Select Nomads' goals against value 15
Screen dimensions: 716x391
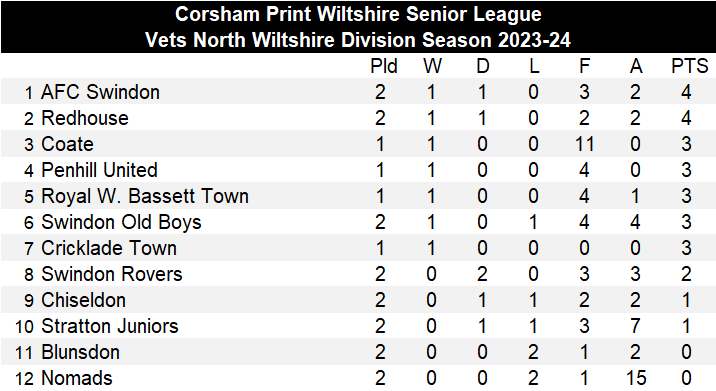pos(636,378)
